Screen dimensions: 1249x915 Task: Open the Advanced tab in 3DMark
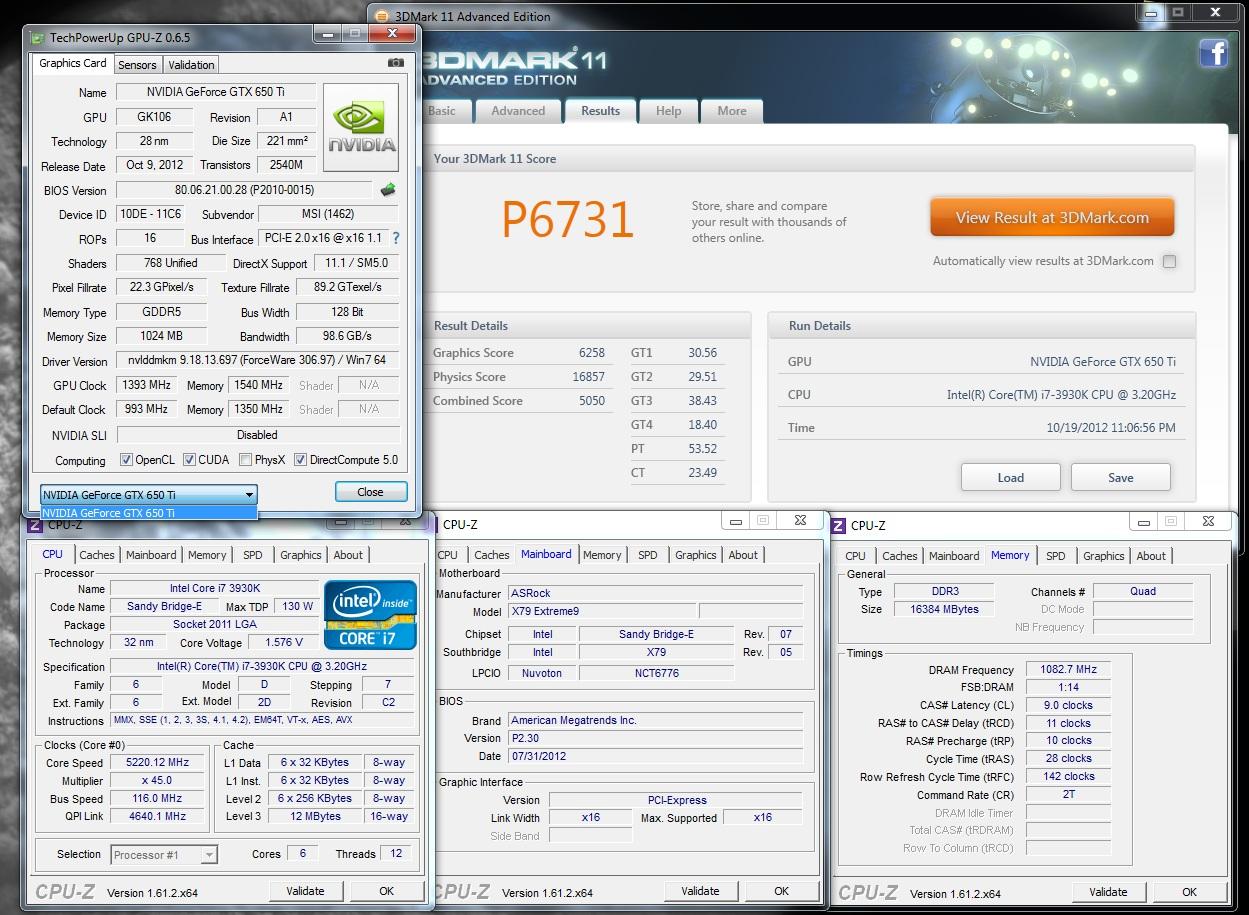click(518, 111)
